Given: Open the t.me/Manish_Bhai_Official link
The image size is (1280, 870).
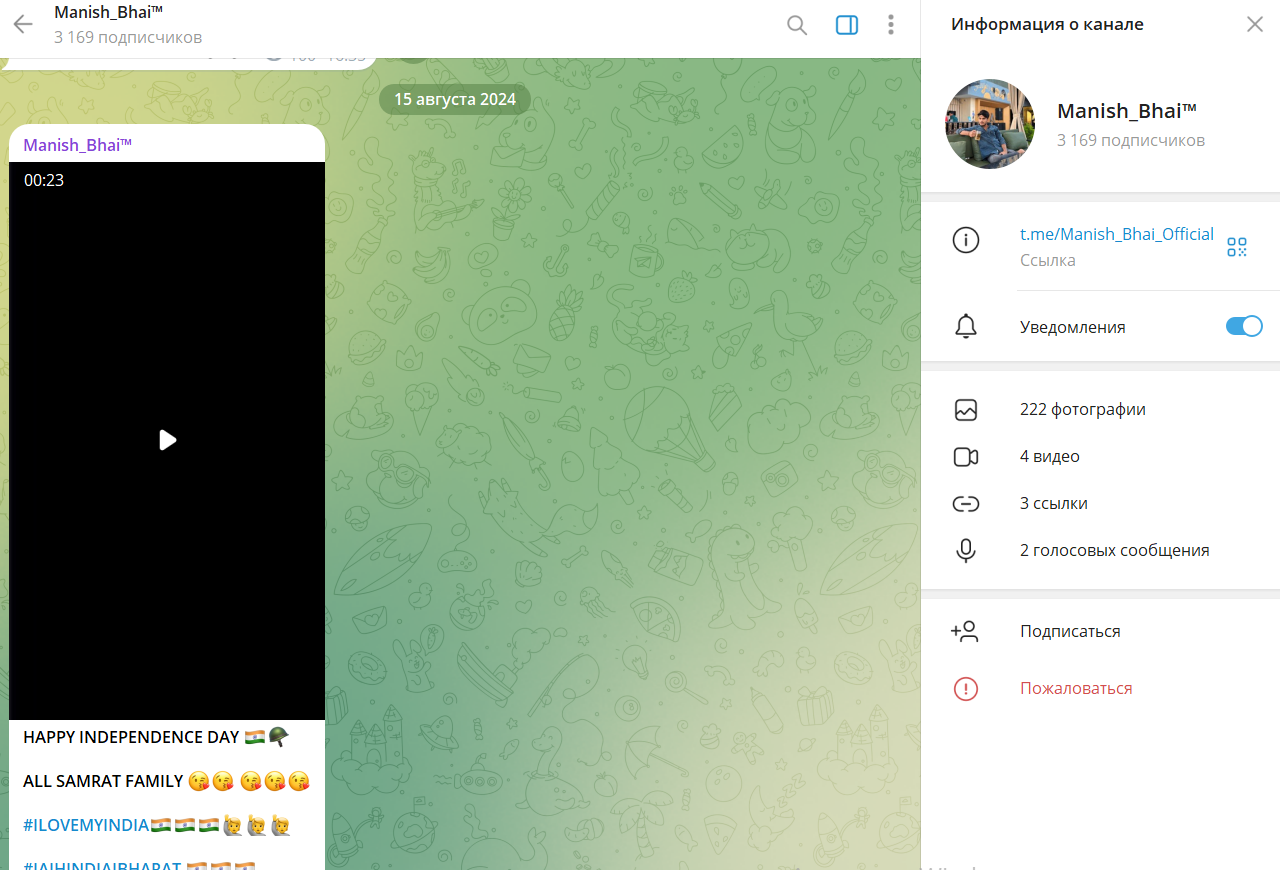Looking at the screenshot, I should 1116,234.
